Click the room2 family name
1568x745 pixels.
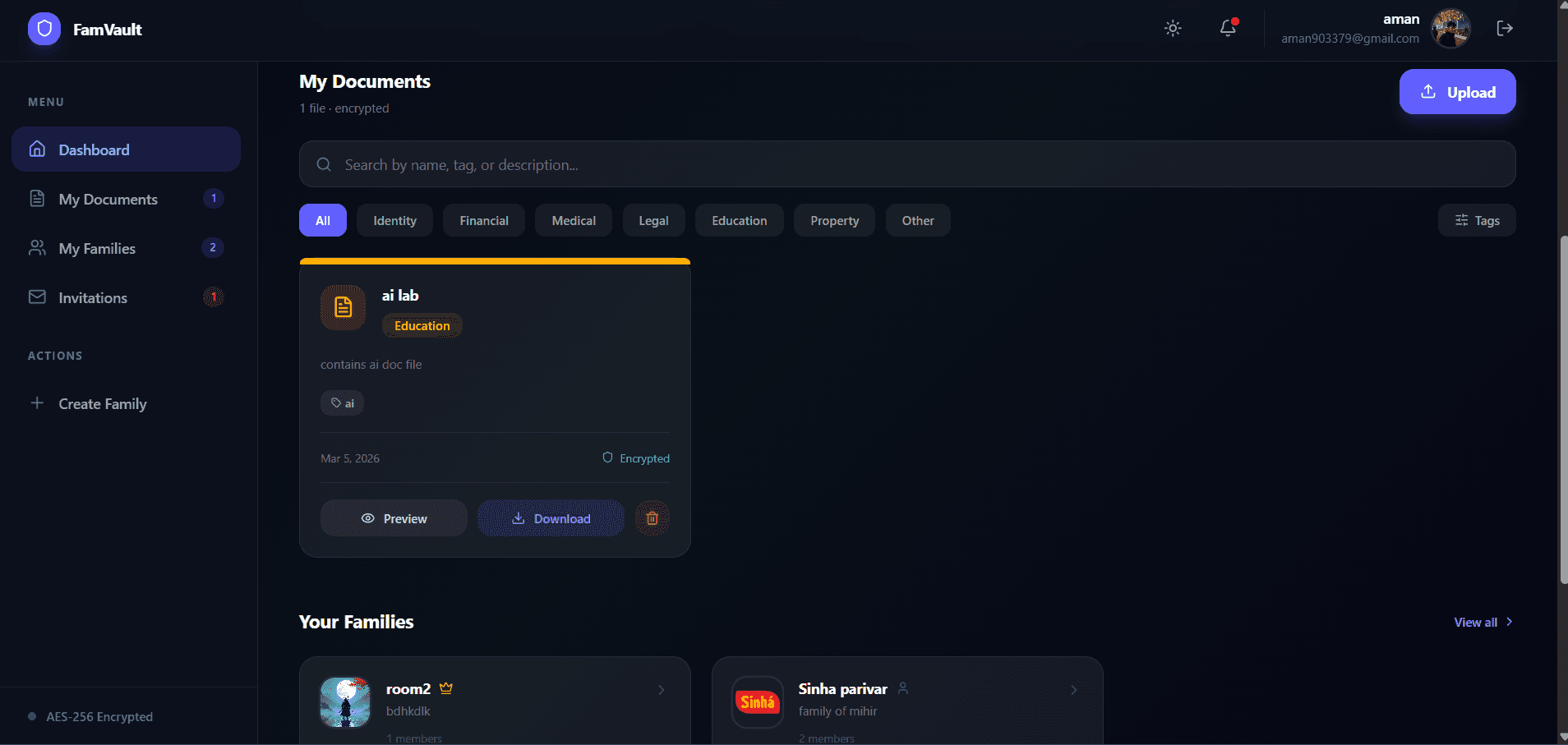[x=408, y=688]
